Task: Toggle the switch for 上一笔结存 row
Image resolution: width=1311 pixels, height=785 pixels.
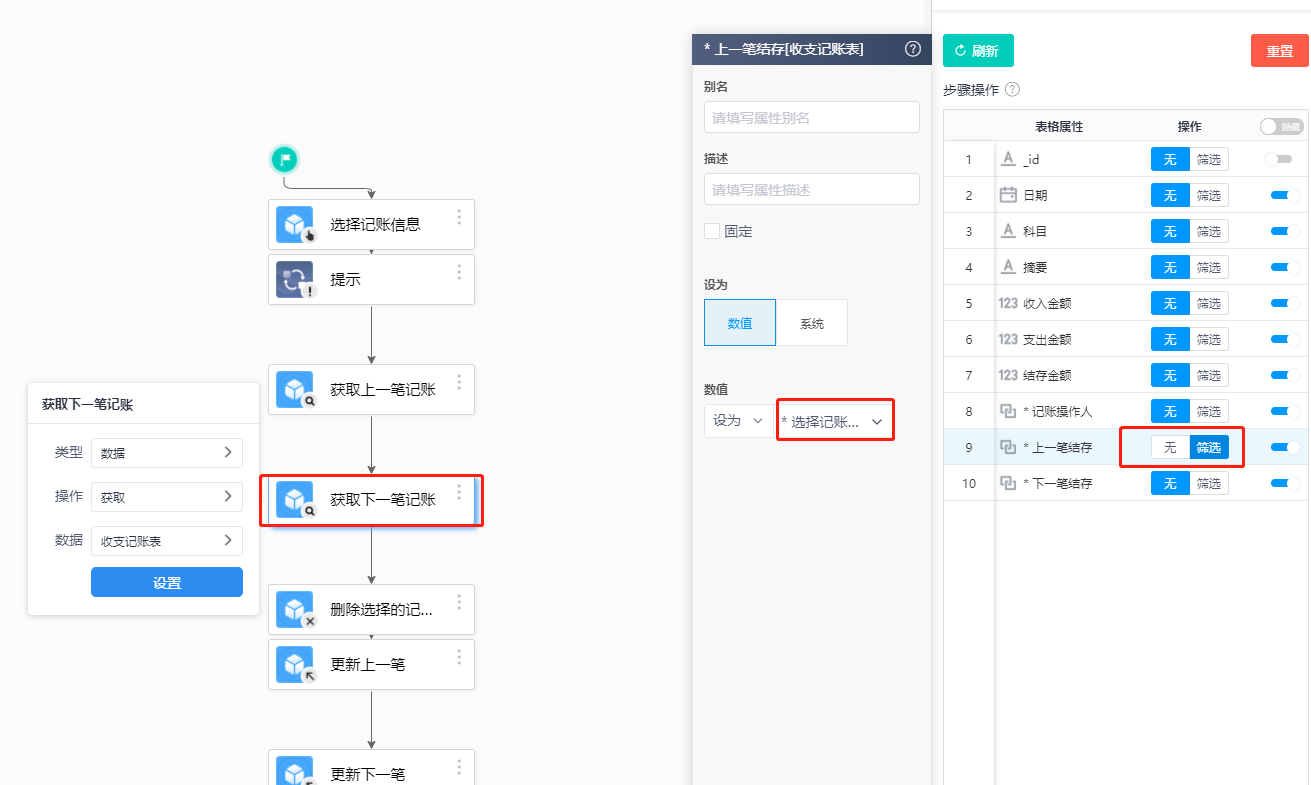Action: click(x=1285, y=447)
